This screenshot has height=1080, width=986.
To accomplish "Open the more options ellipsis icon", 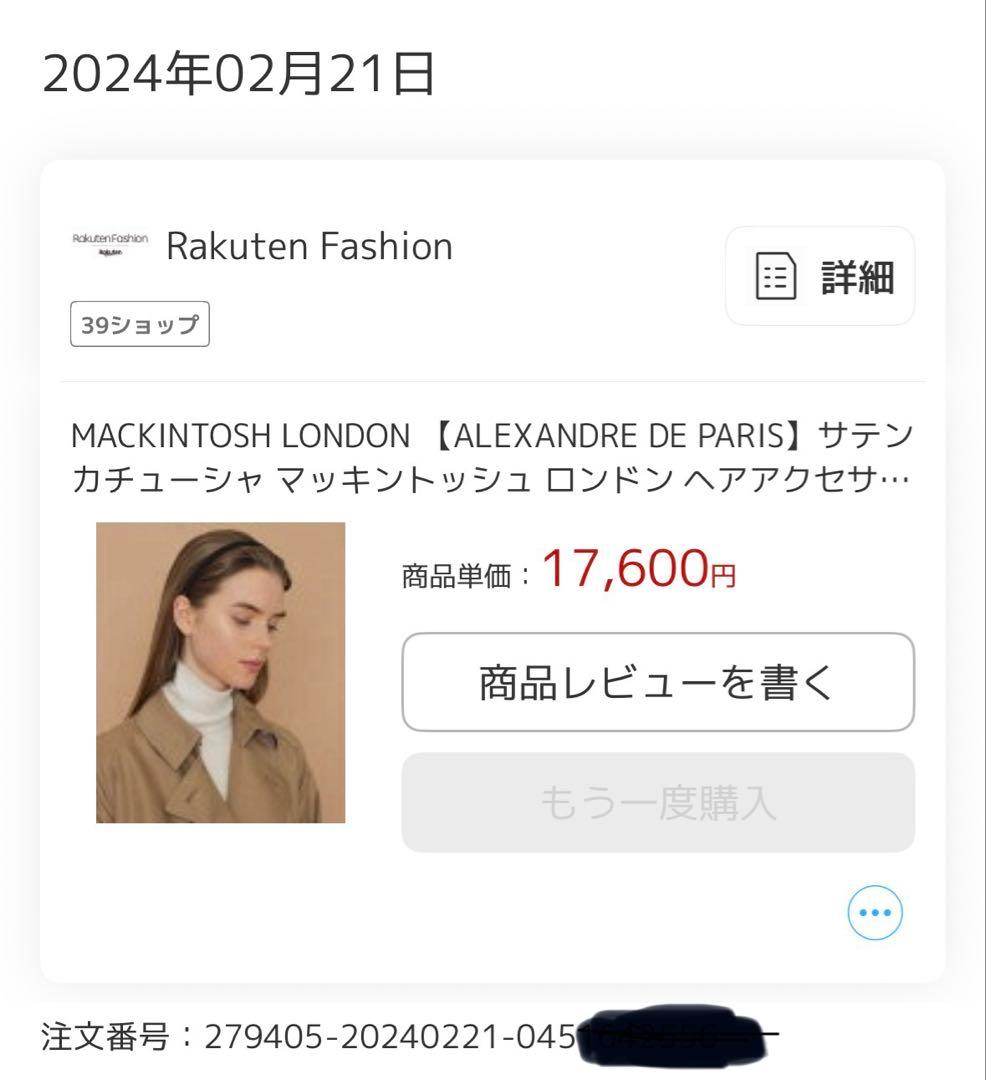I will click(874, 911).
